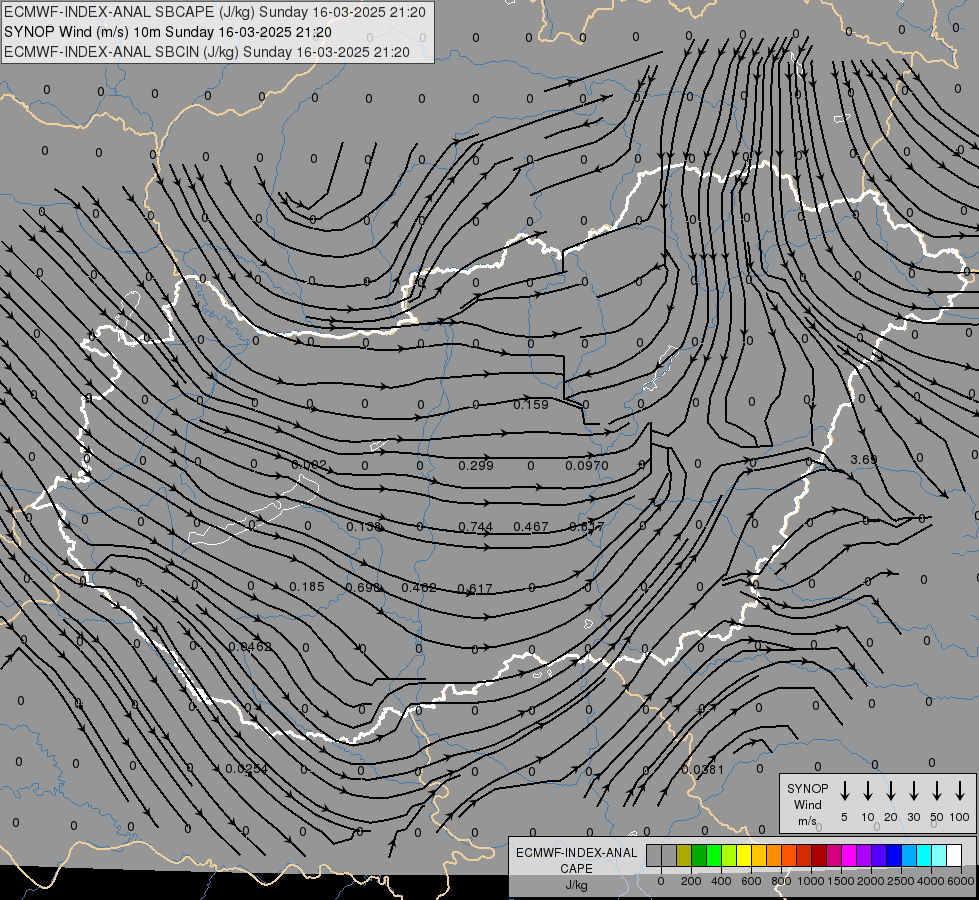Click the wind legend arrow above 100
Viewport: 979px width, 900px height.
tap(960, 791)
